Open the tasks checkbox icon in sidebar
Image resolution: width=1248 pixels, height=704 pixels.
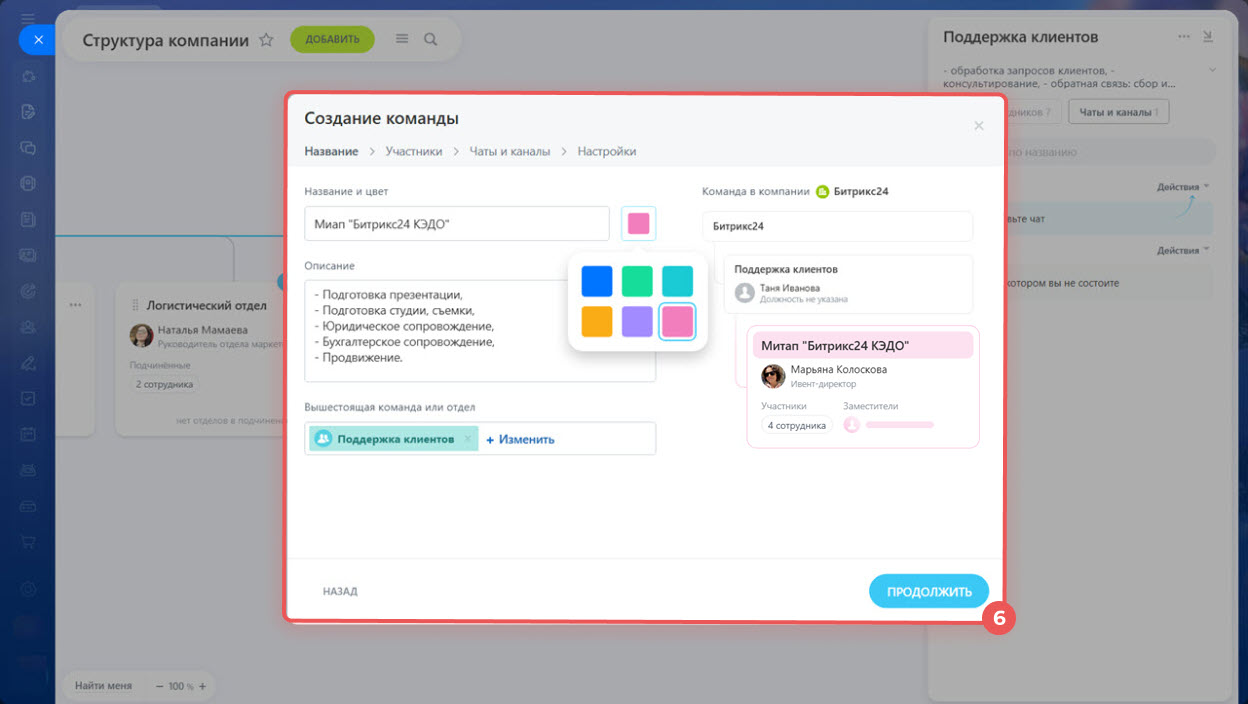[x=28, y=398]
